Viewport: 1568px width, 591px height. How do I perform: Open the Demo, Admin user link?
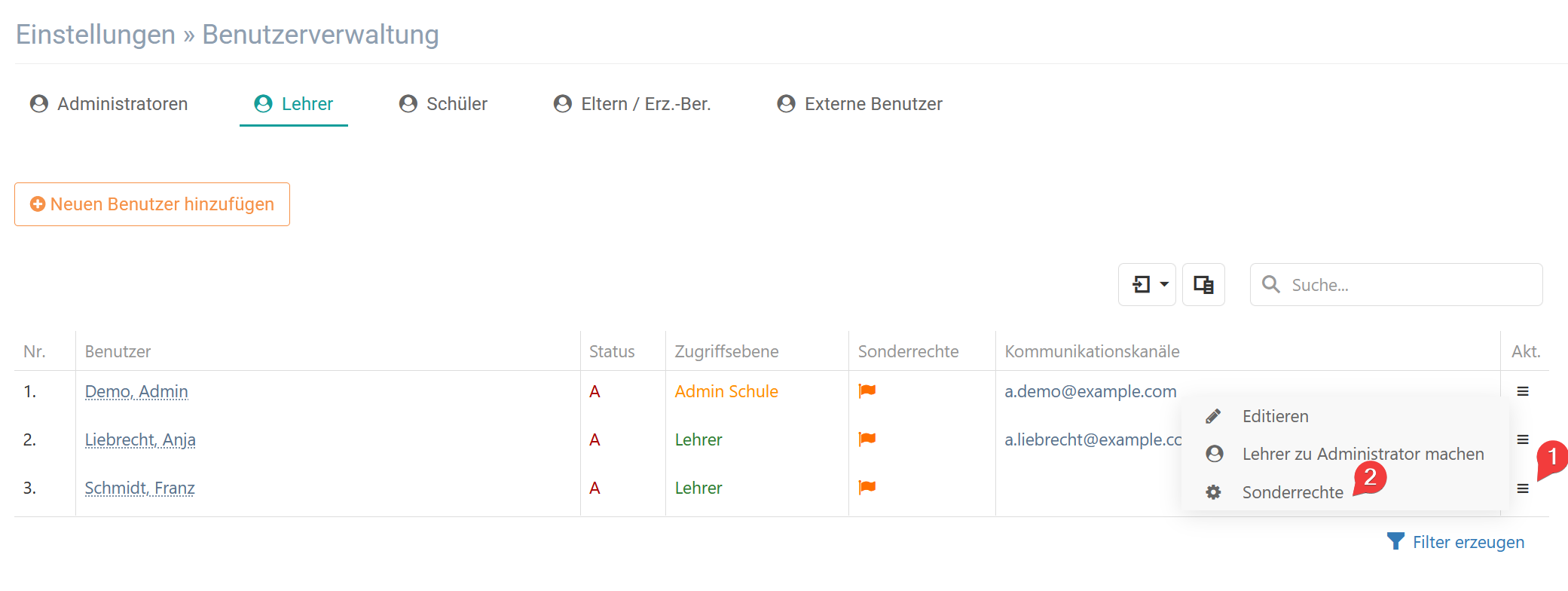(136, 391)
